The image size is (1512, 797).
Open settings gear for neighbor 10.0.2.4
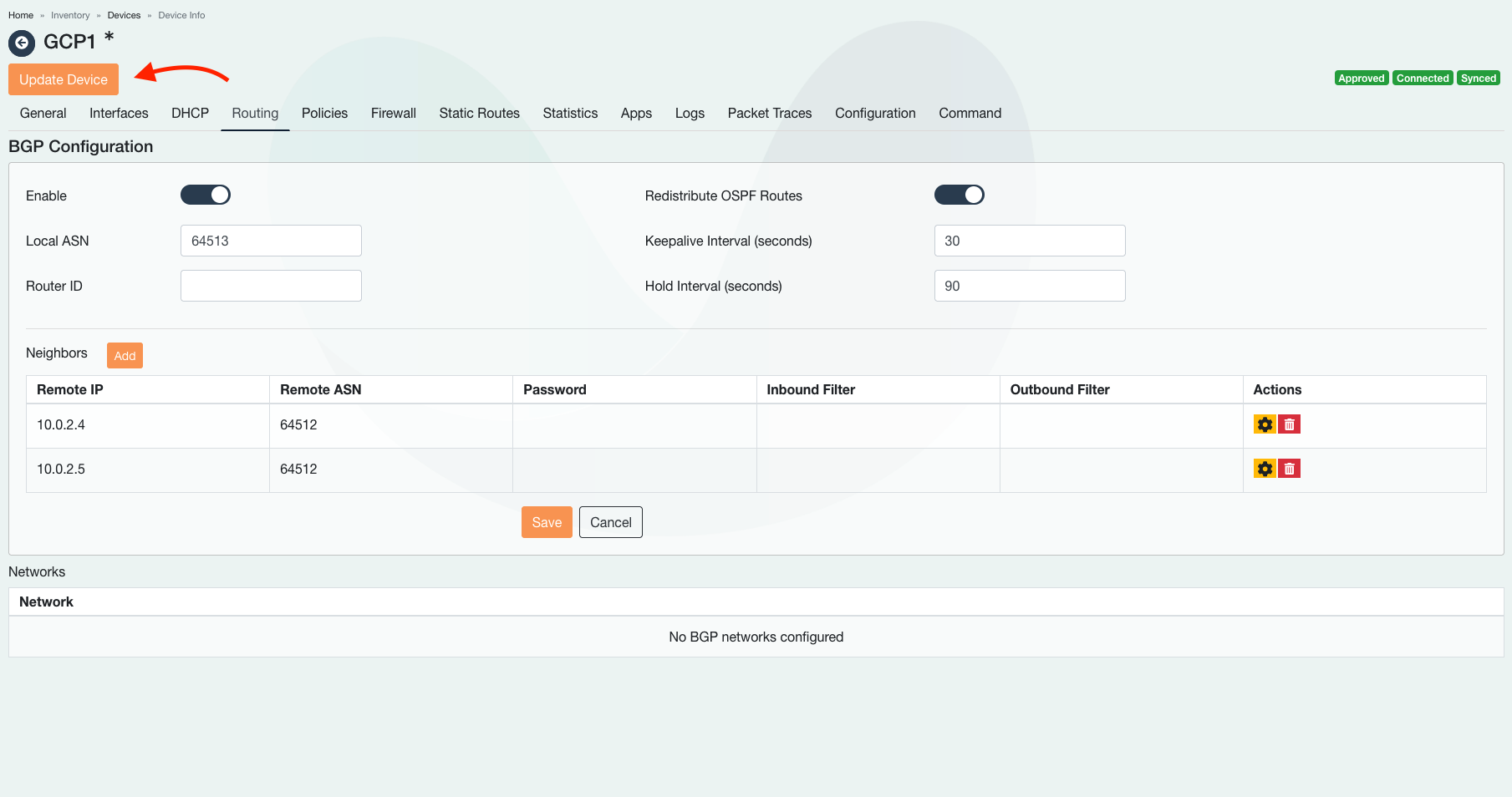click(1265, 424)
